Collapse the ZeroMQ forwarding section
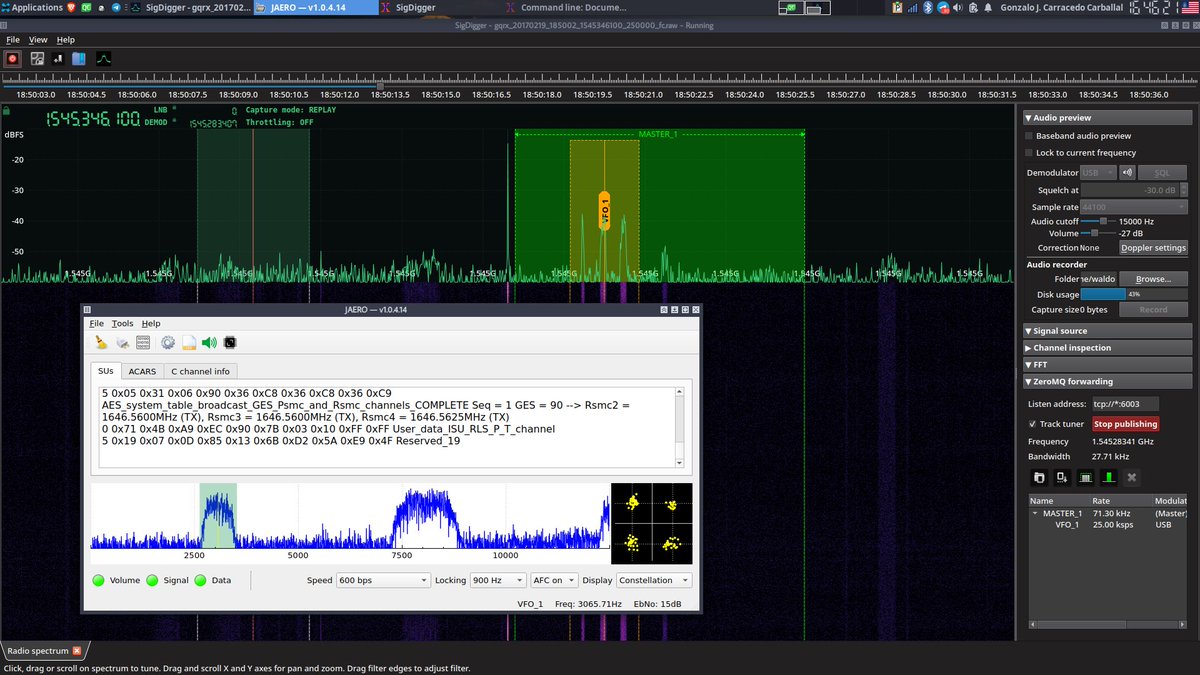Viewport: 1200px width, 675px height. pyautogui.click(x=1107, y=381)
